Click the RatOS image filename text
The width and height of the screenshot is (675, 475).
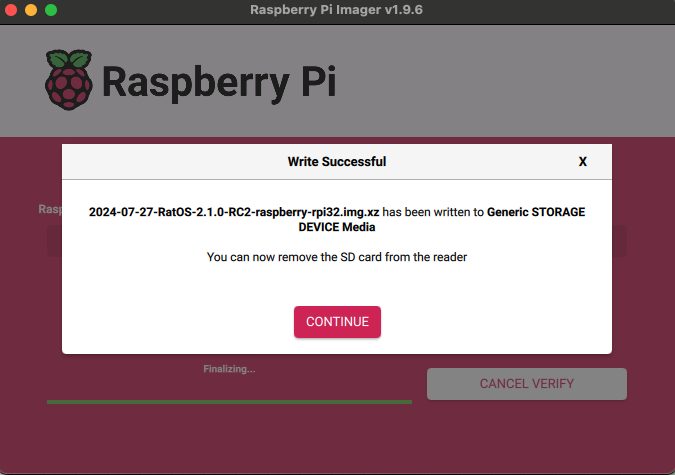point(234,212)
